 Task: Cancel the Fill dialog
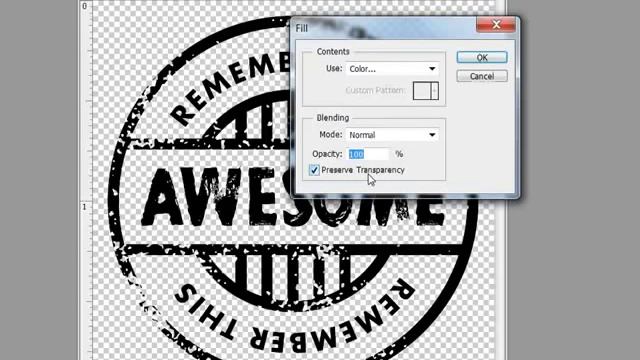482,76
